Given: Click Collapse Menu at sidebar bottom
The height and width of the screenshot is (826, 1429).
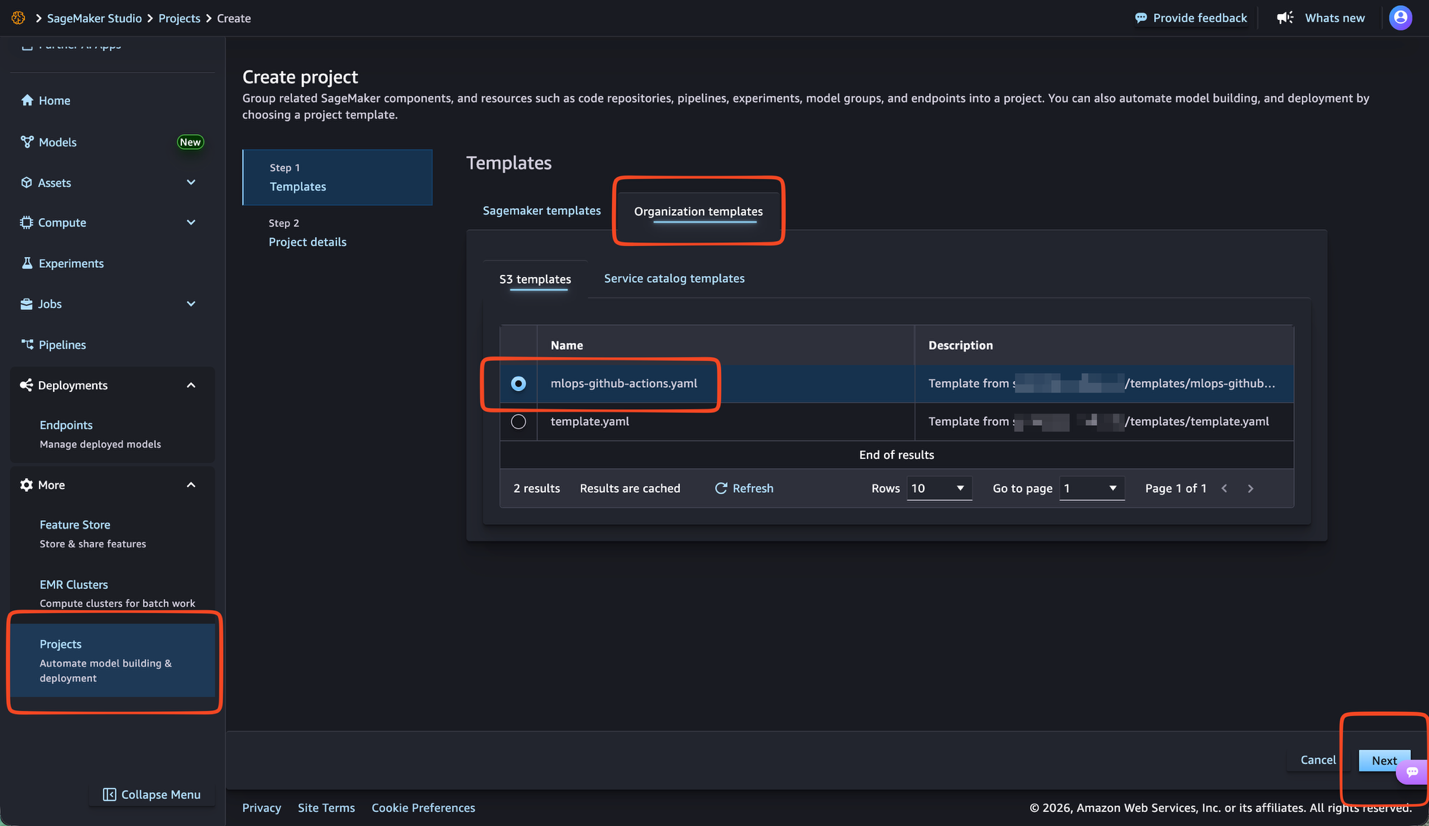Looking at the screenshot, I should pyautogui.click(x=151, y=794).
